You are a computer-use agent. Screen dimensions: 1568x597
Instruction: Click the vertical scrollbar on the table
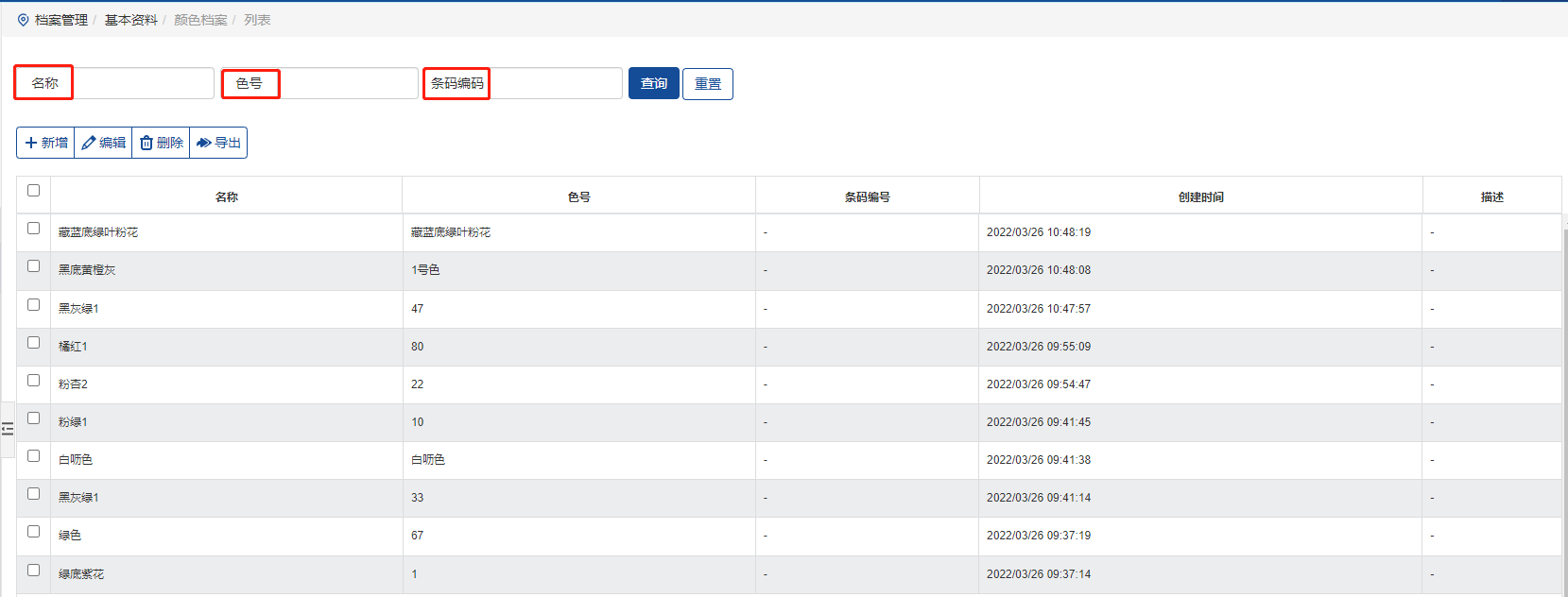(x=1564, y=378)
